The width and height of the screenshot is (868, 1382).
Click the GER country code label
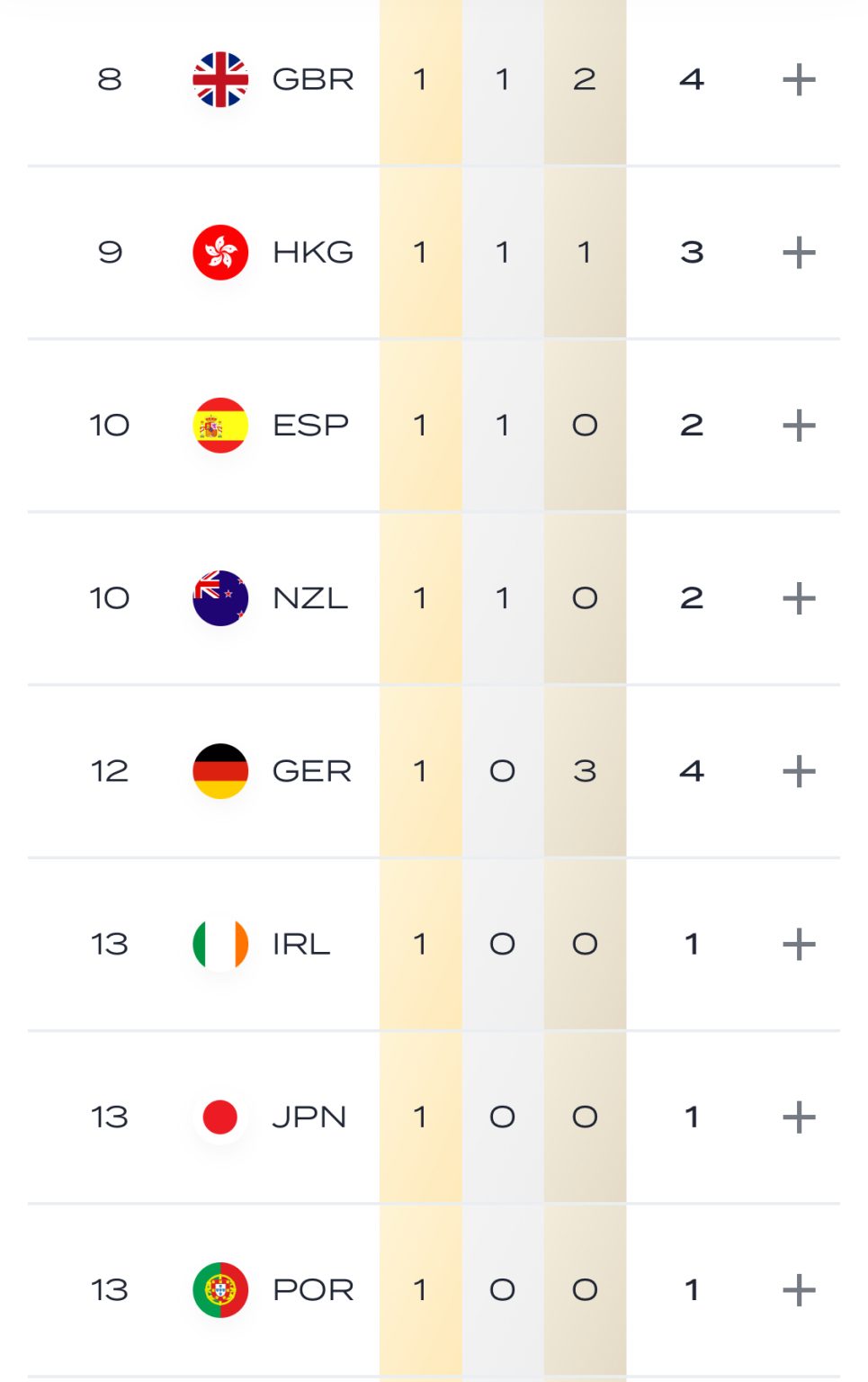312,771
